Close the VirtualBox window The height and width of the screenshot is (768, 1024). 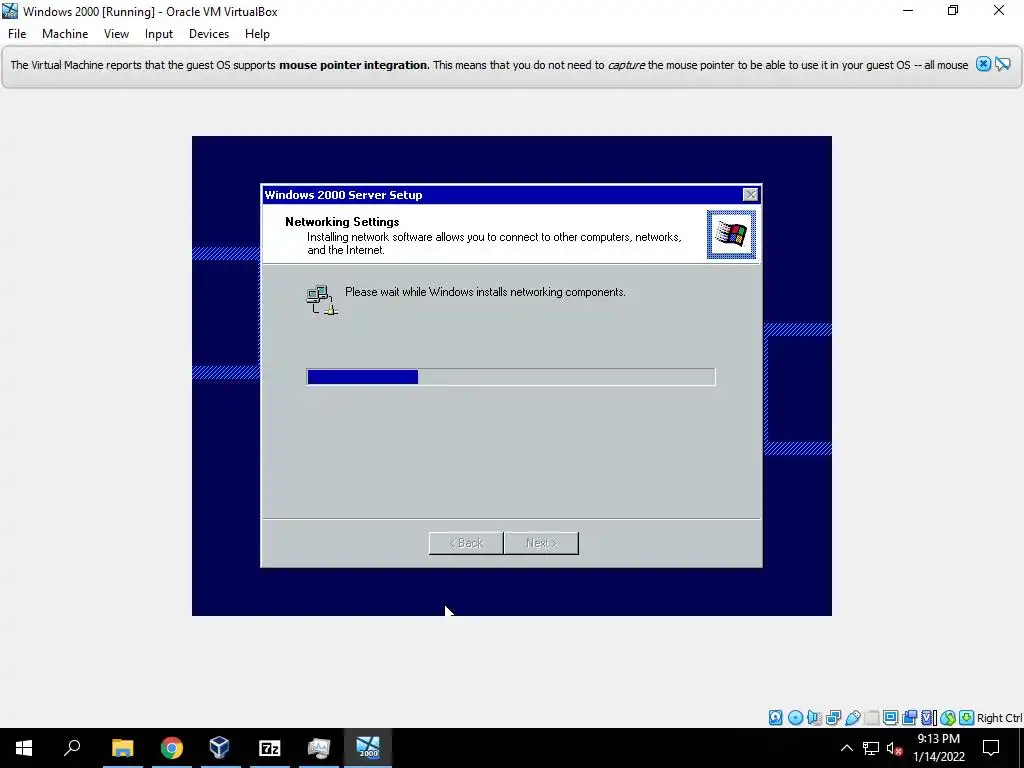[x=999, y=10]
